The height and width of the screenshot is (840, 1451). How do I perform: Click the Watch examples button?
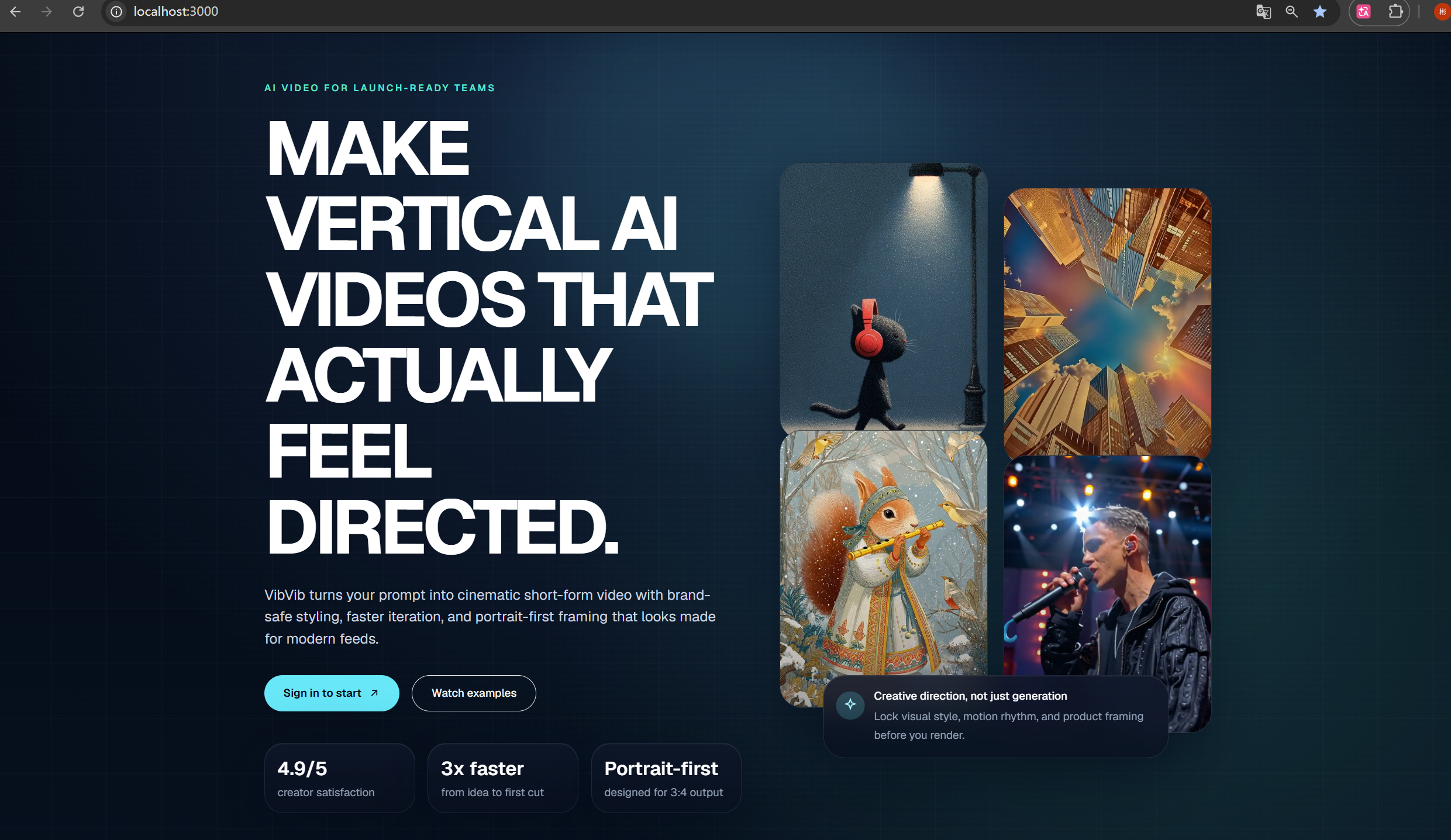[474, 693]
